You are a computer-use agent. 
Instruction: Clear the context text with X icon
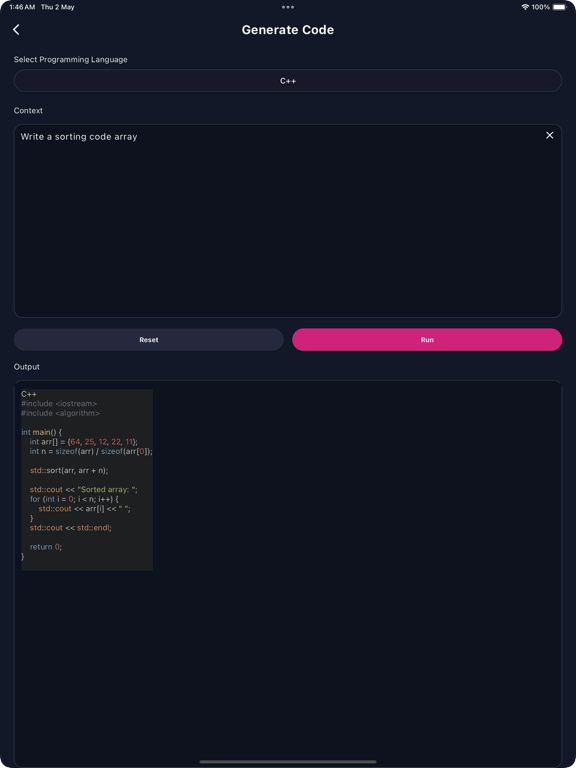(x=550, y=135)
